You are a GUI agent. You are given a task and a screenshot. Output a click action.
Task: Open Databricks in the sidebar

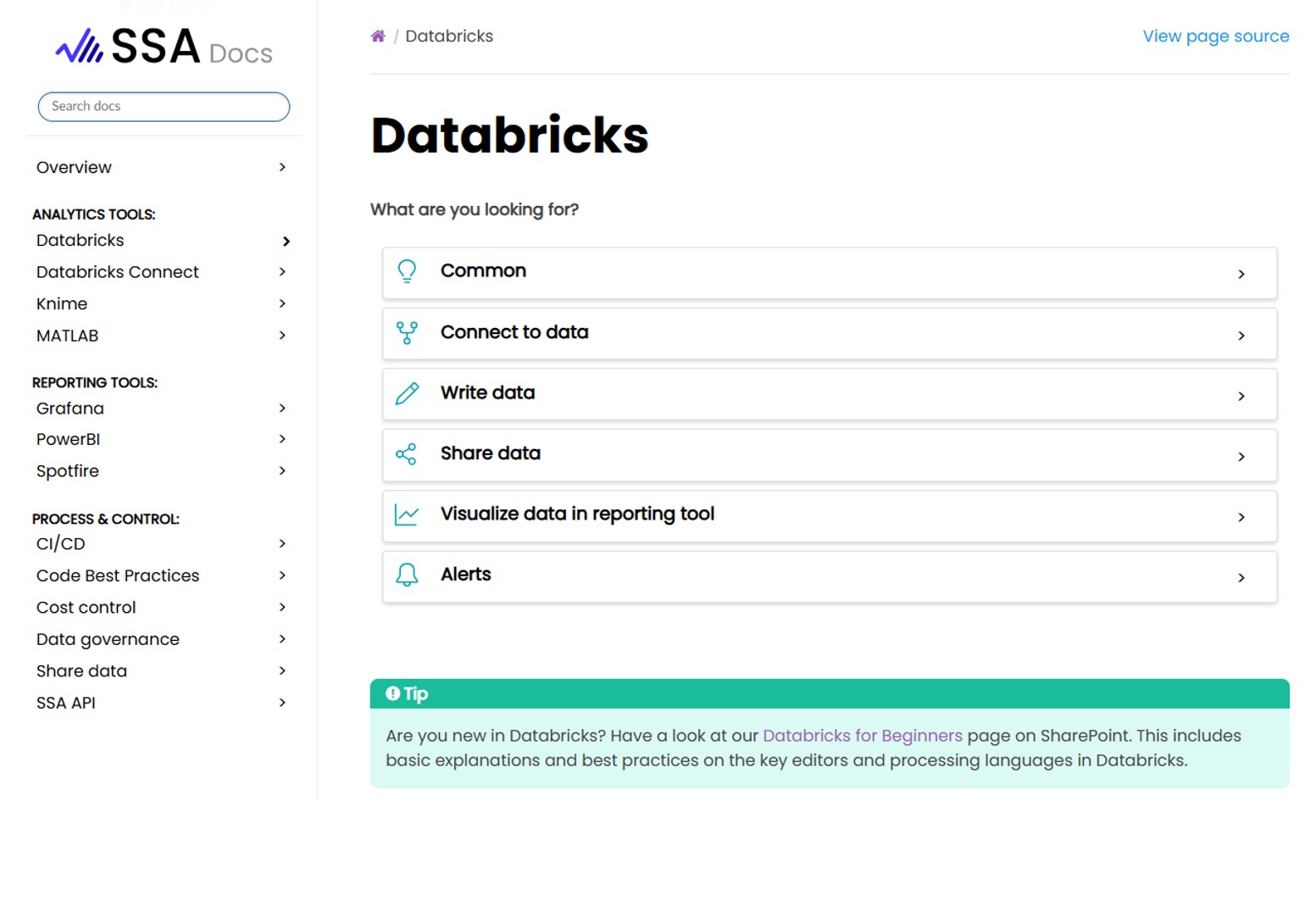(81, 241)
